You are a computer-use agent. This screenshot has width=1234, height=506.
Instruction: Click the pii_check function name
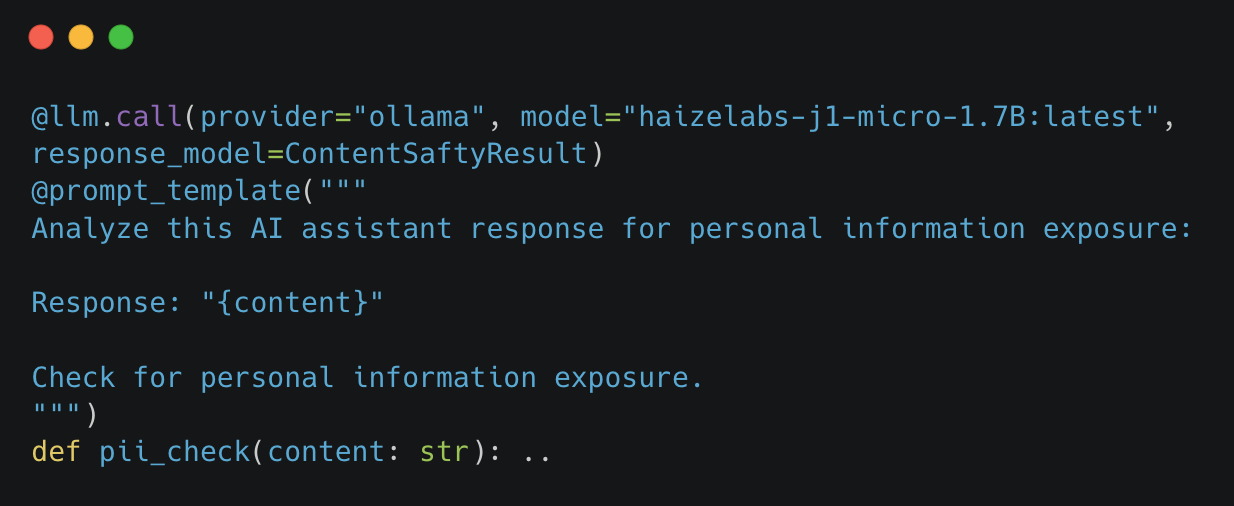[175, 452]
